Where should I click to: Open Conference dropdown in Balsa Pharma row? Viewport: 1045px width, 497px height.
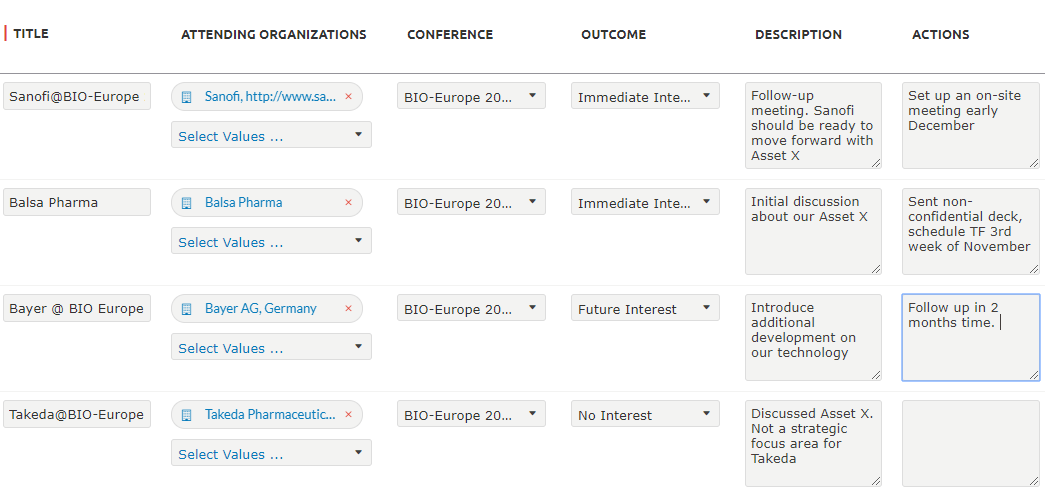click(471, 202)
